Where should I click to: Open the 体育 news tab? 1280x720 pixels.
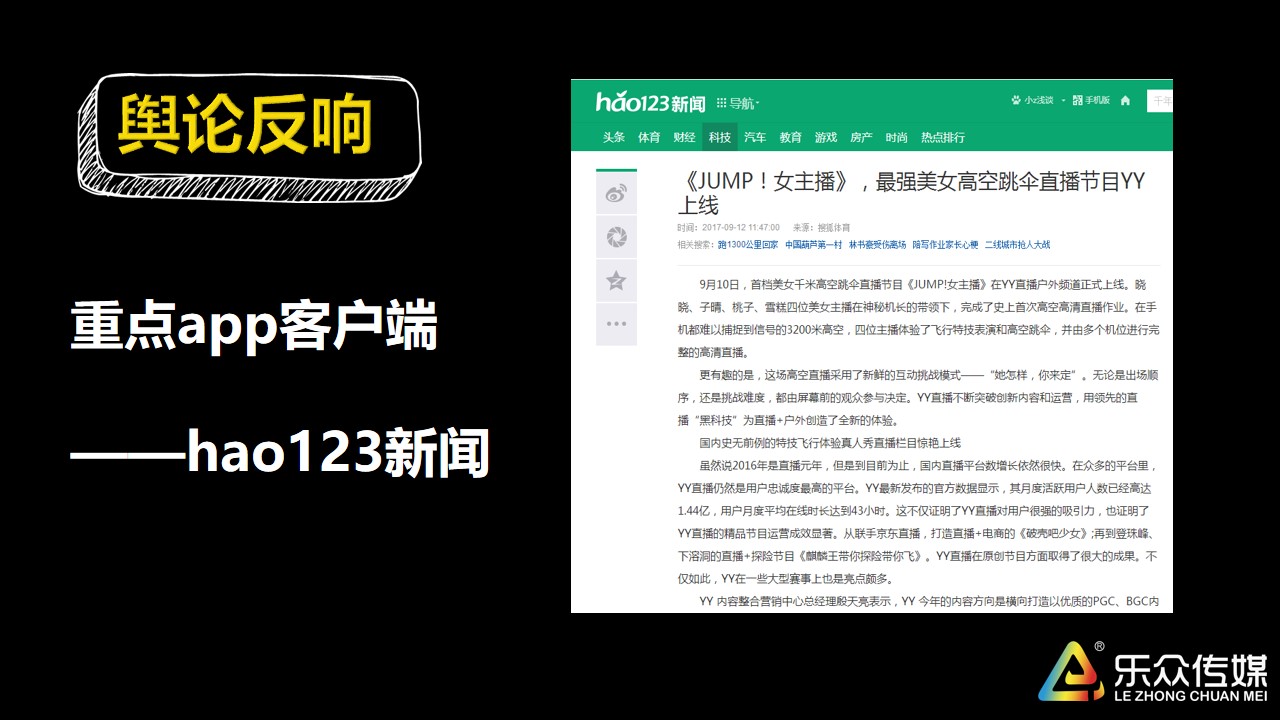pyautogui.click(x=649, y=137)
